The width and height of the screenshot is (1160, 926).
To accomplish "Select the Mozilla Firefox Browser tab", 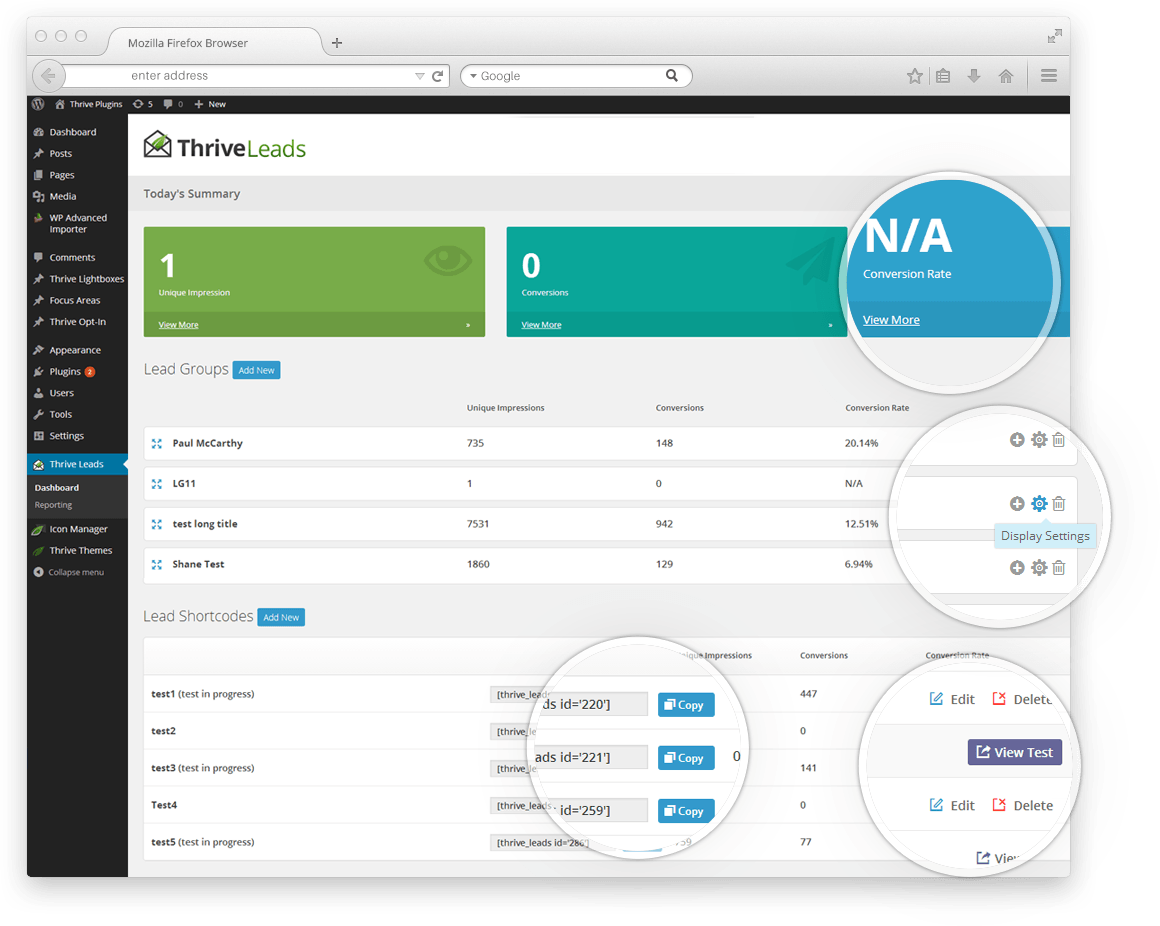I will 215,43.
